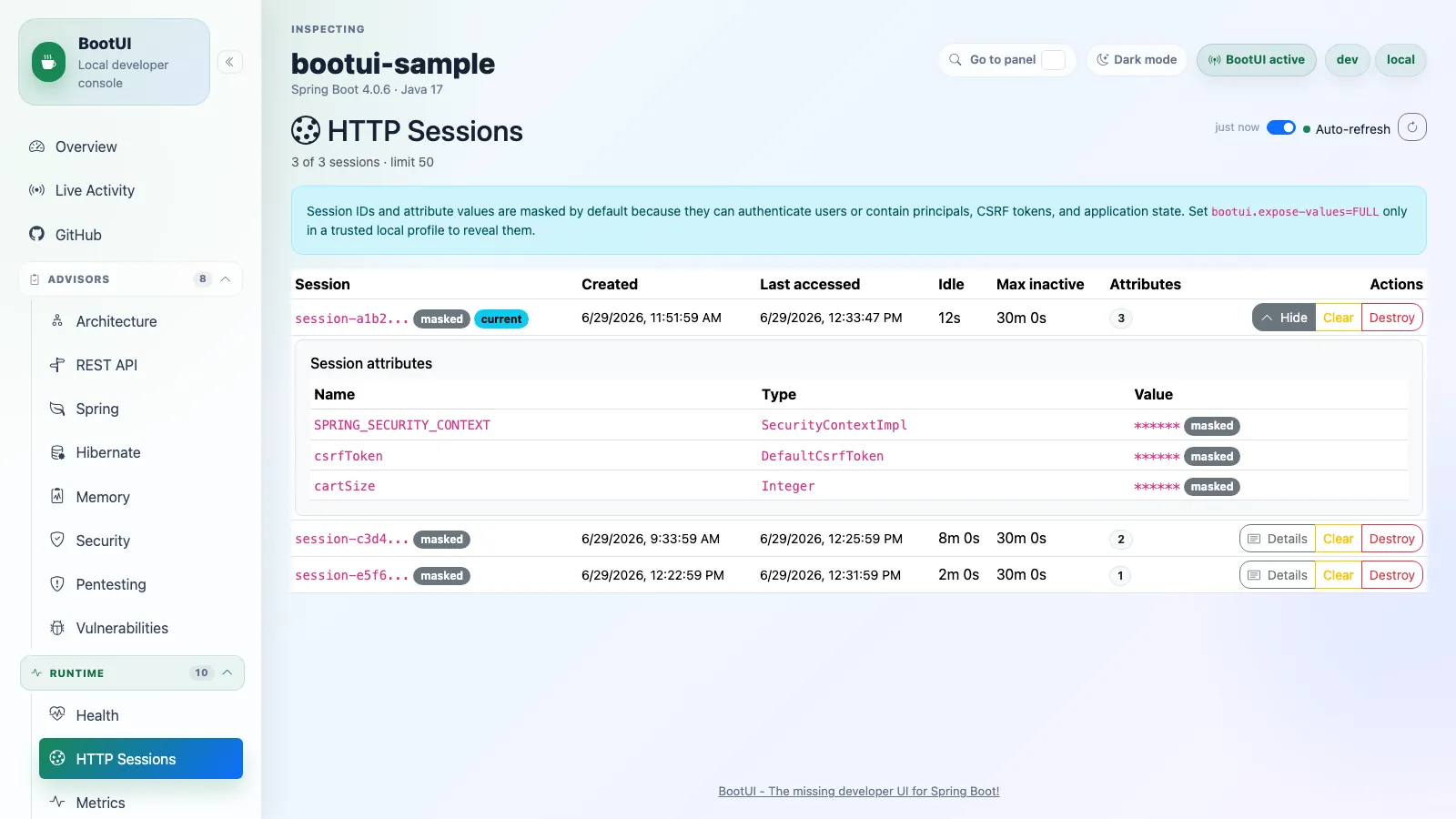1456x819 pixels.
Task: Click the Memory chart icon
Action: 57,496
